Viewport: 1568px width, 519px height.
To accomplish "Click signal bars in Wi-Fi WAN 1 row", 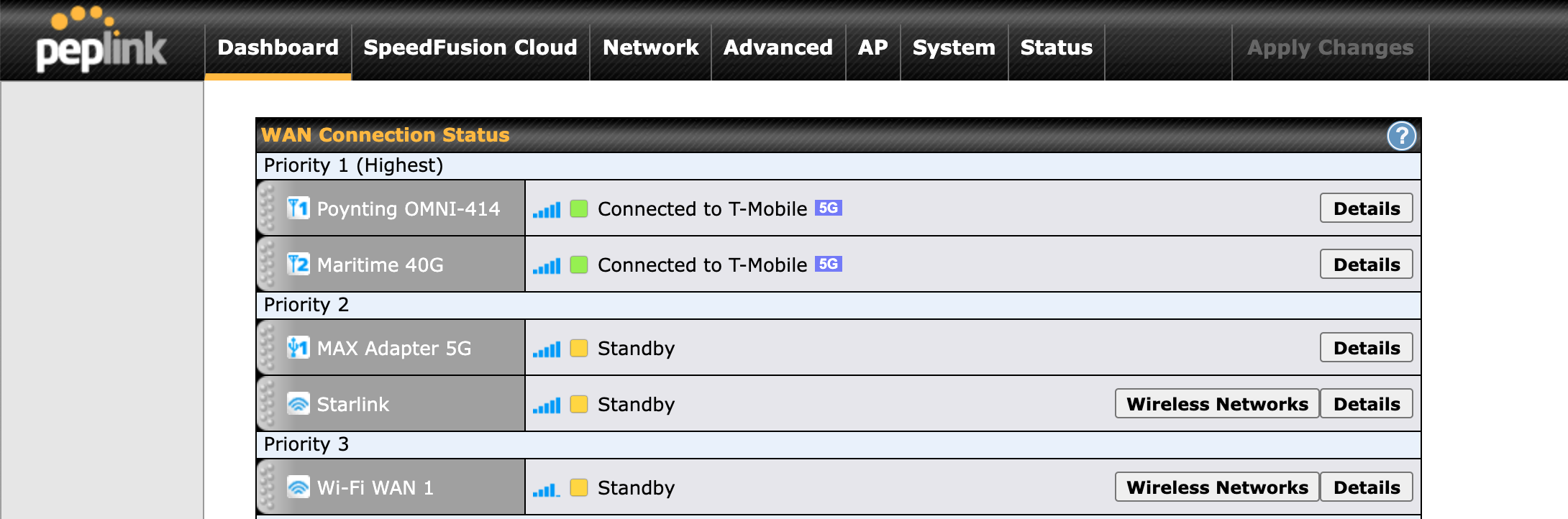I will [x=547, y=488].
